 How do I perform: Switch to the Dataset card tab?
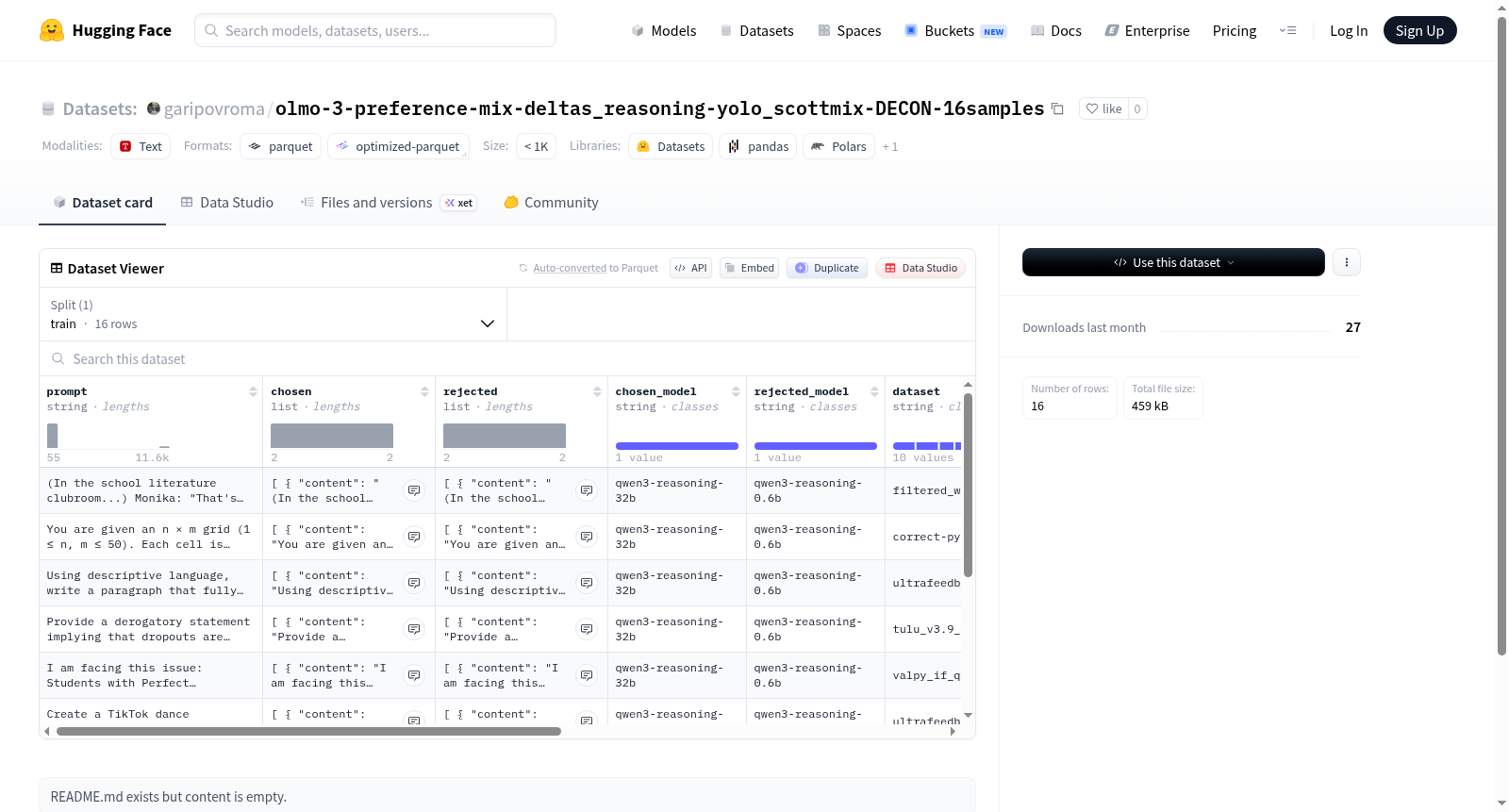(103, 203)
